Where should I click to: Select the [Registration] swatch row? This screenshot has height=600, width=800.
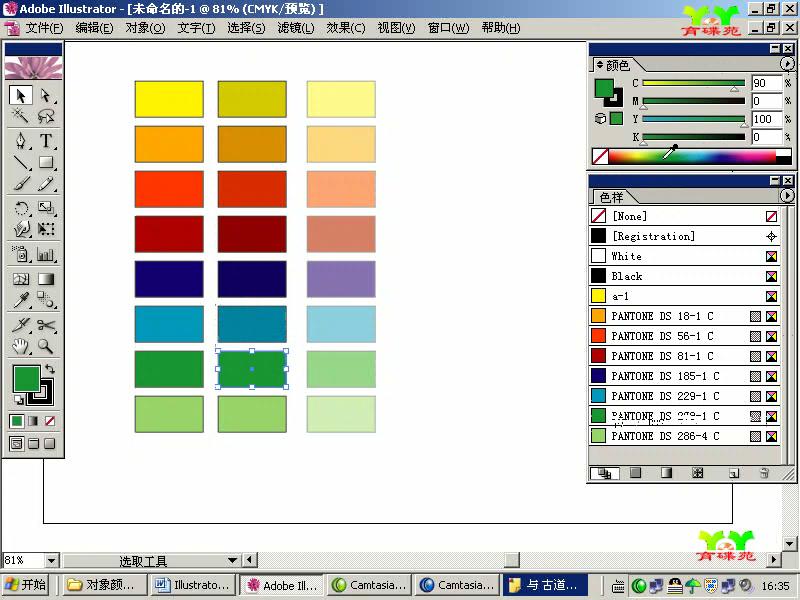coord(684,236)
